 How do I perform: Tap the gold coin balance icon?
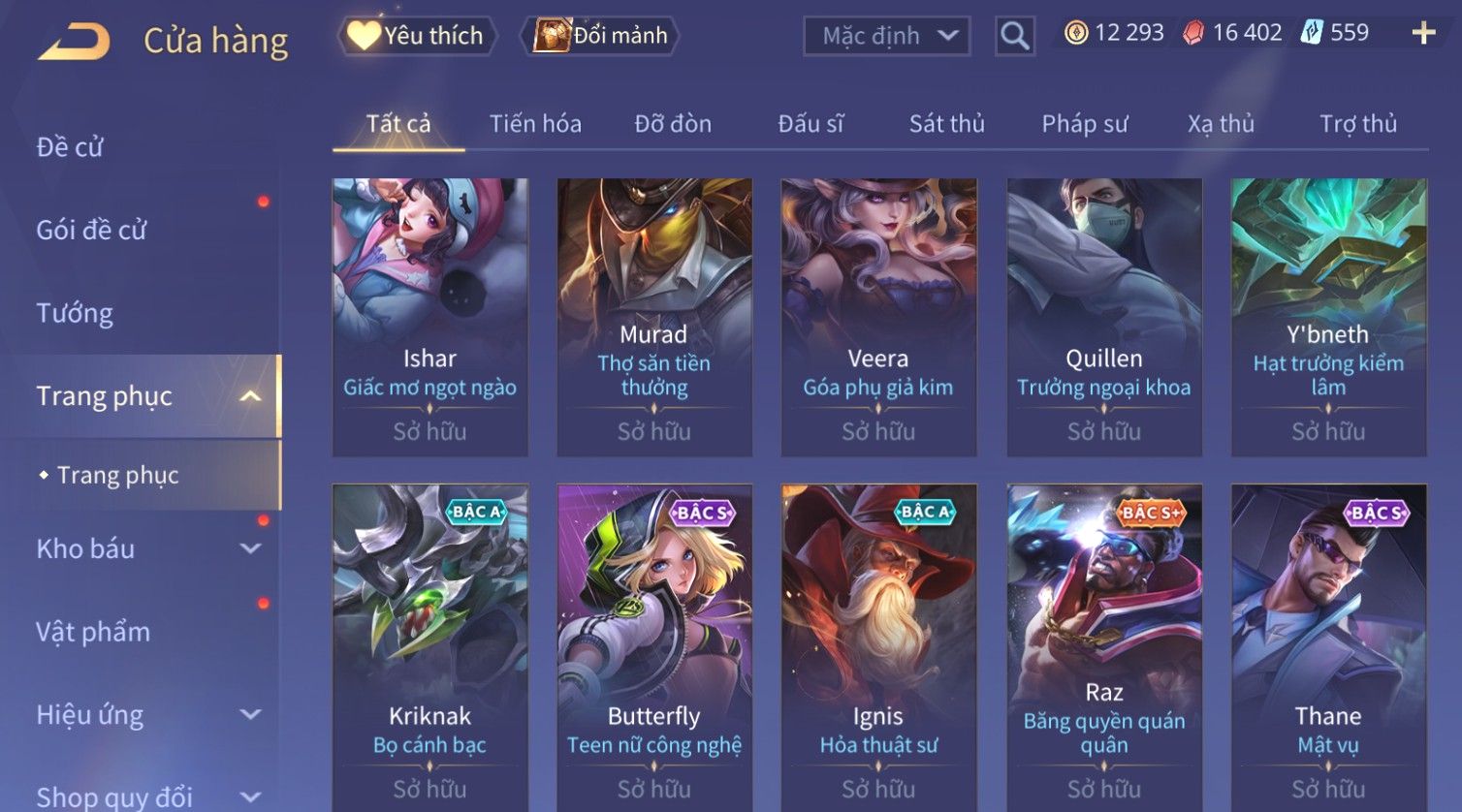(x=1076, y=33)
